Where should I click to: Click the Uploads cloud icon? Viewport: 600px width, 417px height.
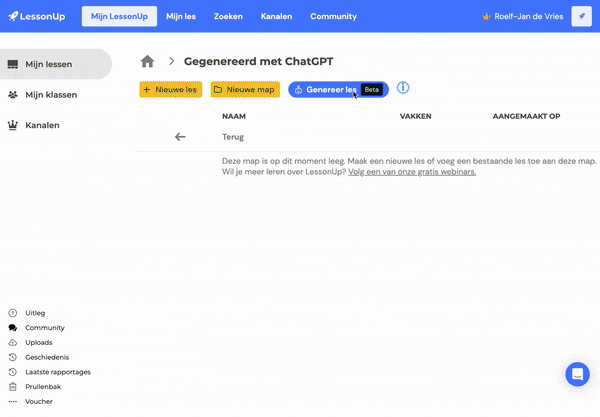click(x=13, y=342)
